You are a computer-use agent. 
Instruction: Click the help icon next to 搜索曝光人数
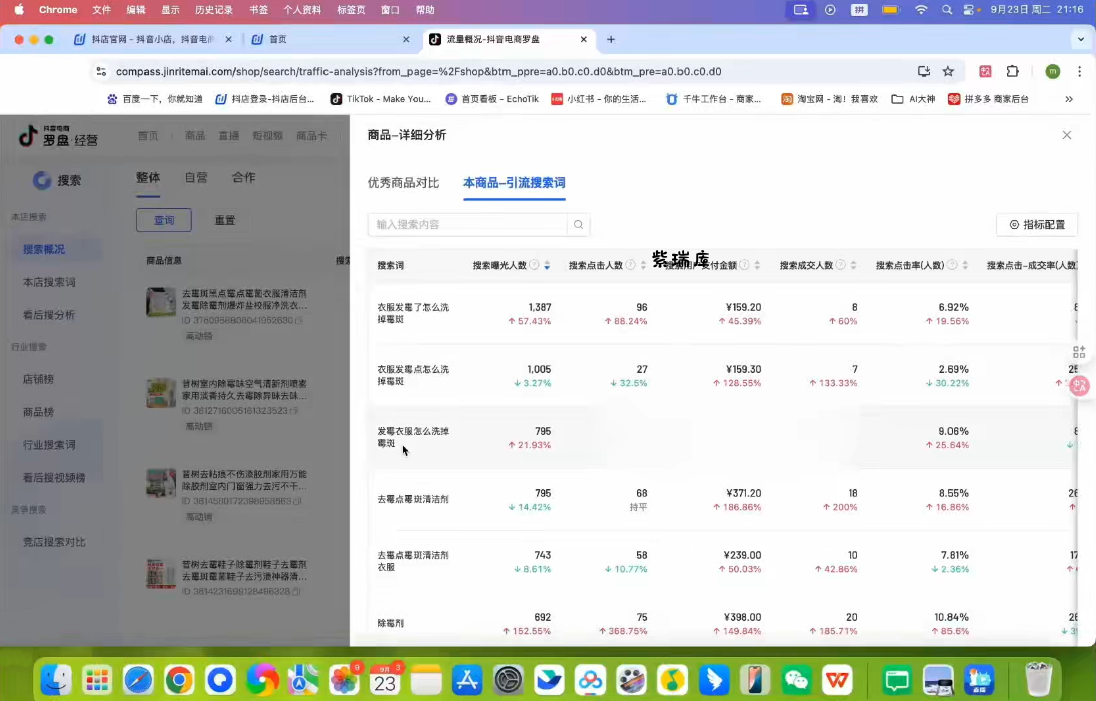[534, 266]
